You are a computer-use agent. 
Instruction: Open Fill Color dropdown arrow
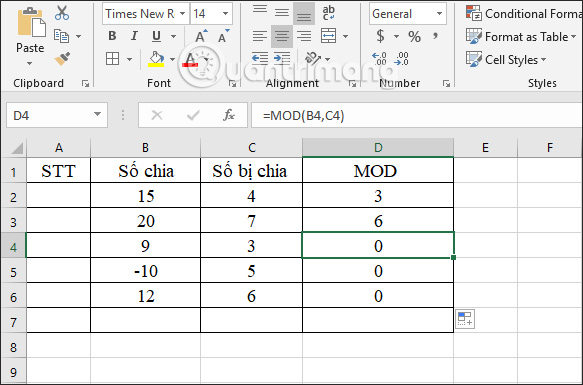[173, 59]
